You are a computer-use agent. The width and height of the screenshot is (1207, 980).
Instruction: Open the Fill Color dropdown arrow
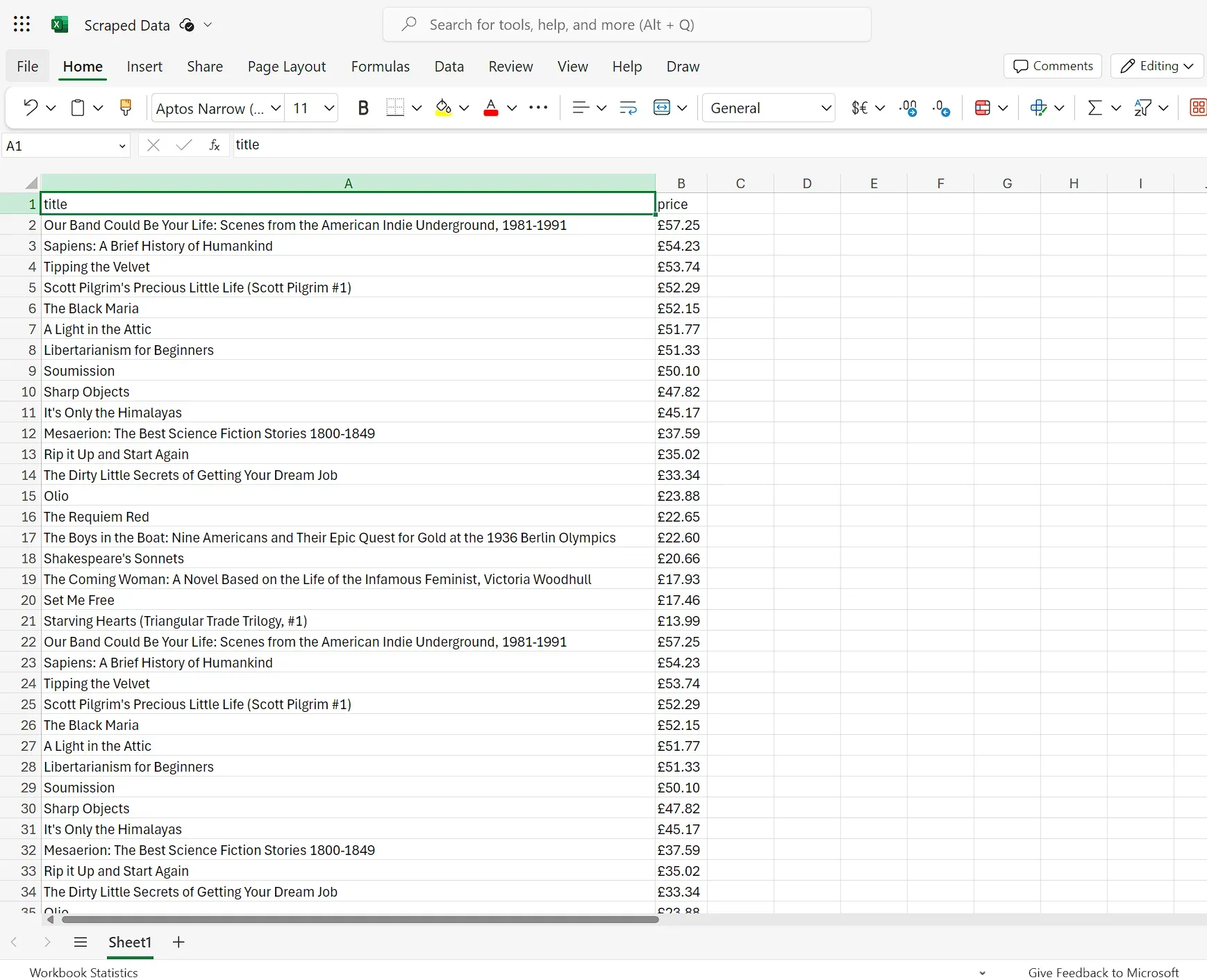click(x=465, y=108)
